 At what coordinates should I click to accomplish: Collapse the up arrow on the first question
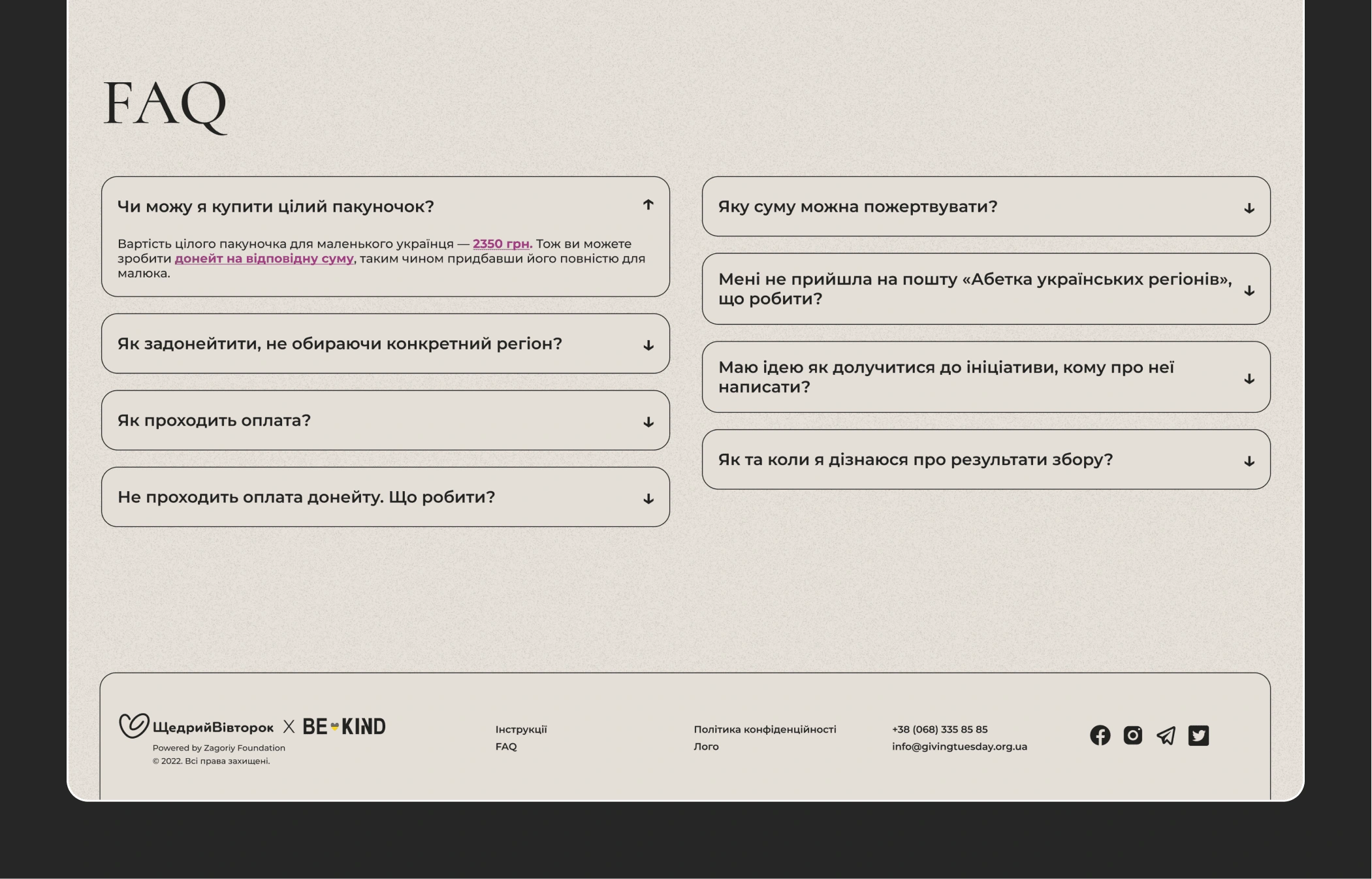(648, 204)
